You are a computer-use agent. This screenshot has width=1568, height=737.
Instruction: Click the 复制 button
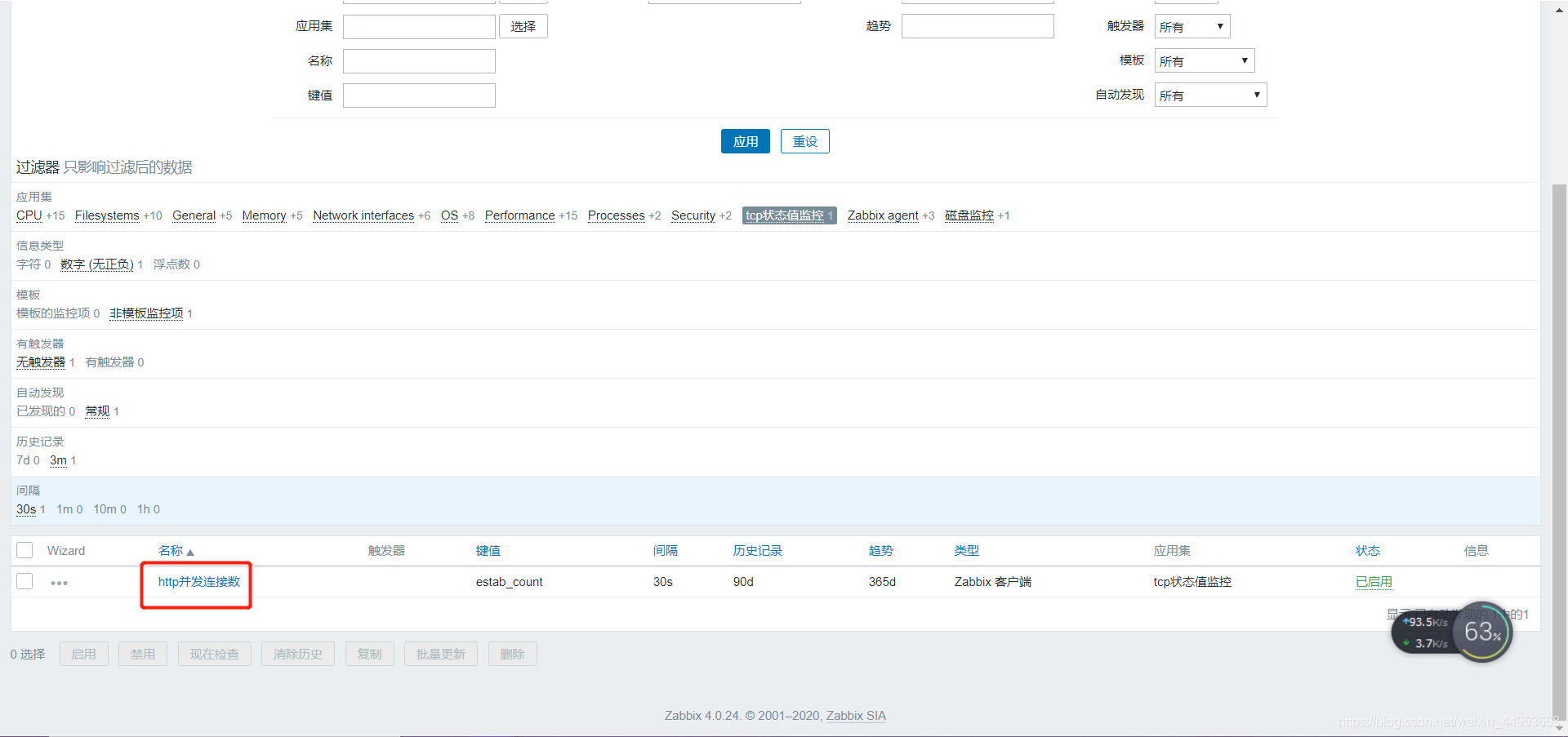[370, 655]
